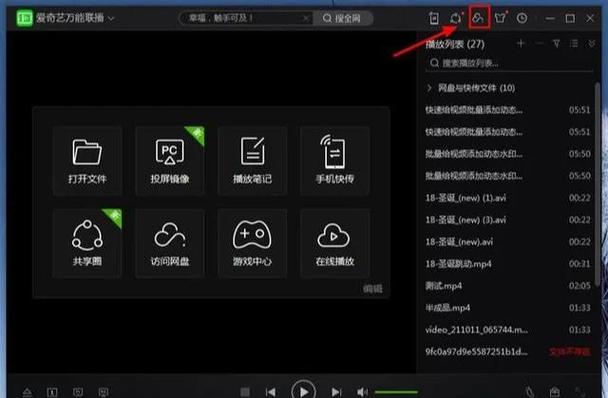Open the 播放笔记 tile
The width and height of the screenshot is (608, 398).
[x=252, y=161]
